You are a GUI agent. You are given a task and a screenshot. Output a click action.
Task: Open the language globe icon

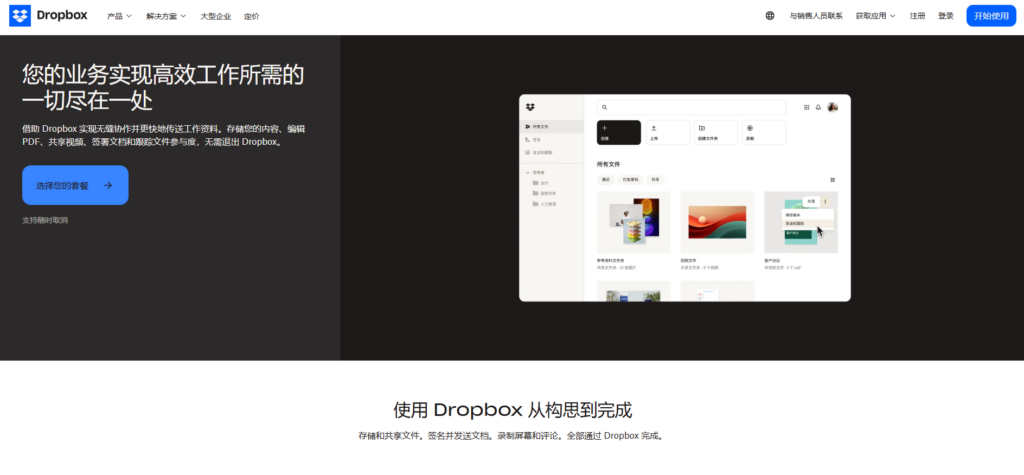click(770, 16)
